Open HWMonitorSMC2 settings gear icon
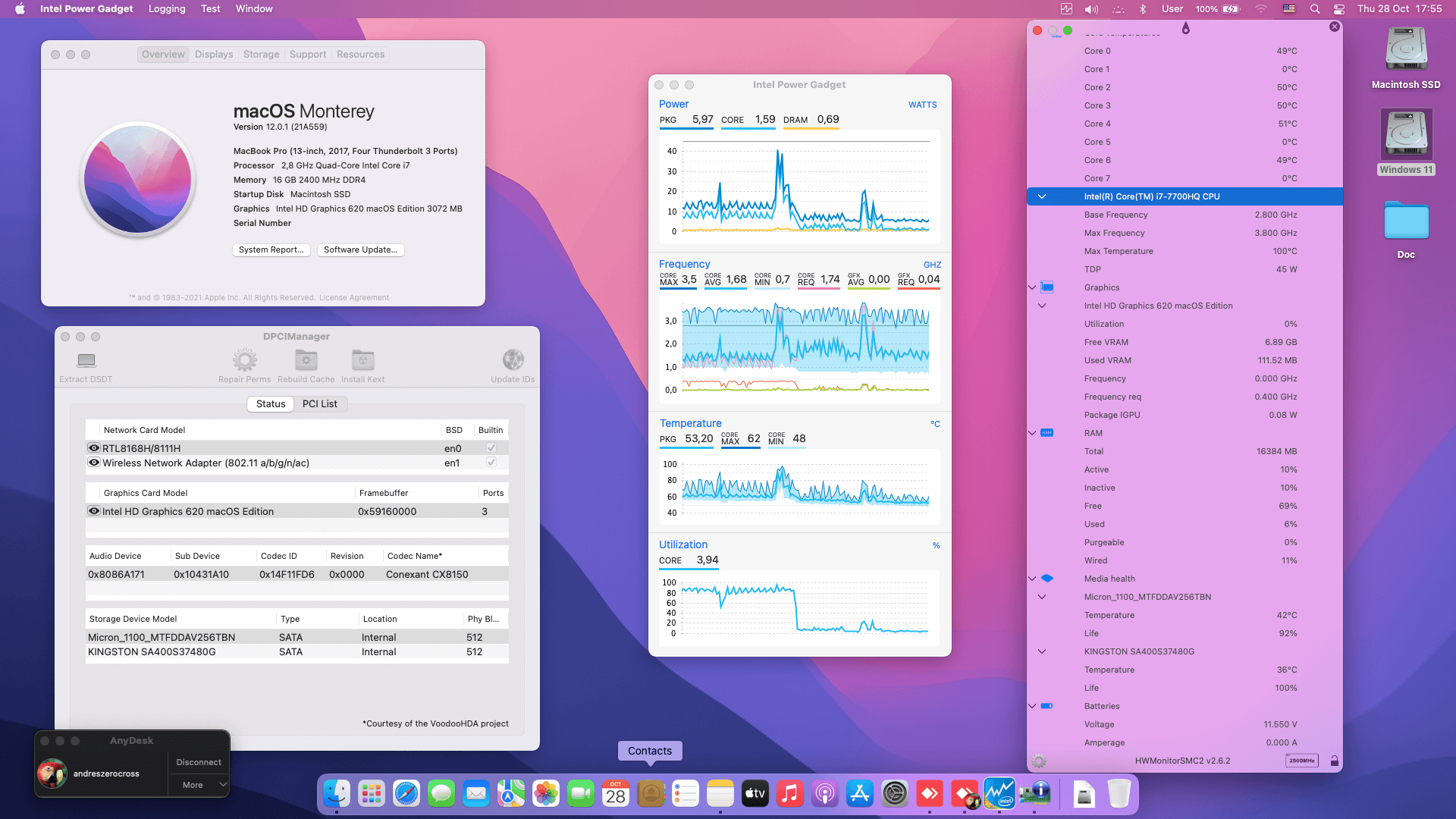 coord(1039,761)
